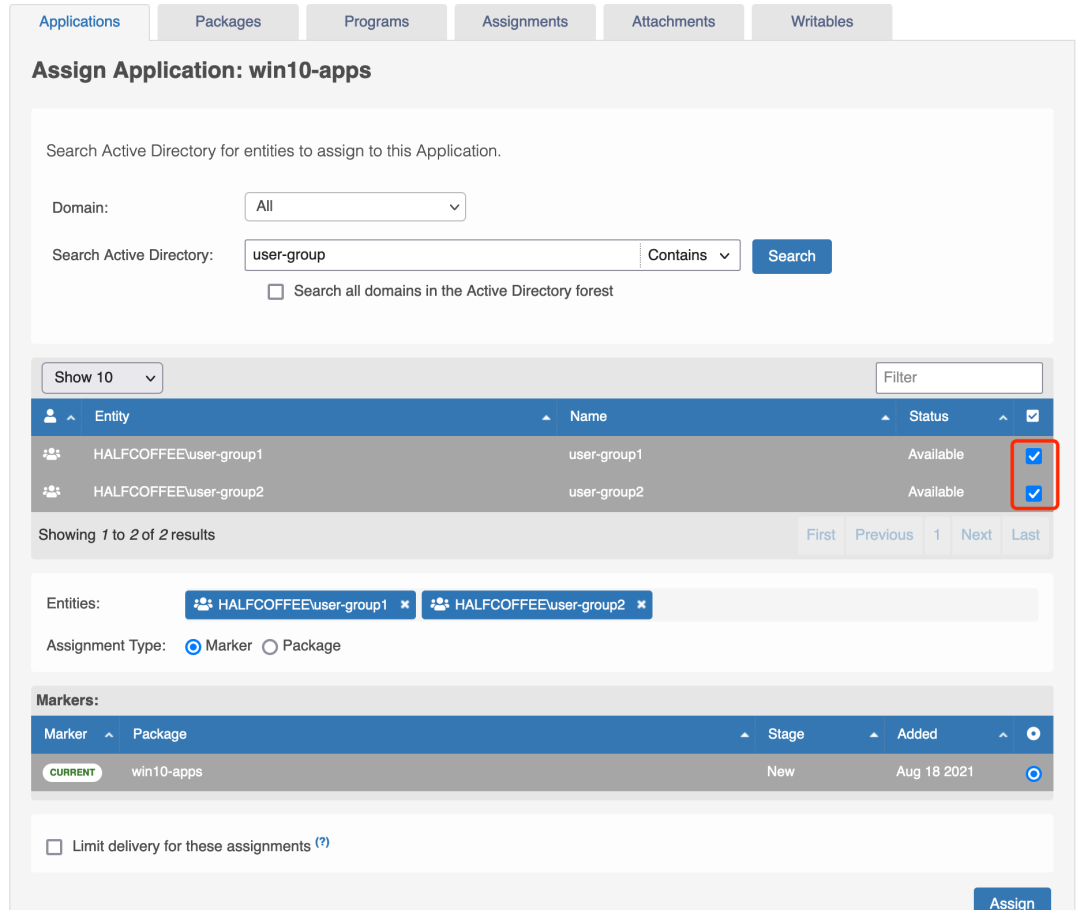1080x910 pixels.
Task: Open the Writables tab
Action: click(822, 21)
